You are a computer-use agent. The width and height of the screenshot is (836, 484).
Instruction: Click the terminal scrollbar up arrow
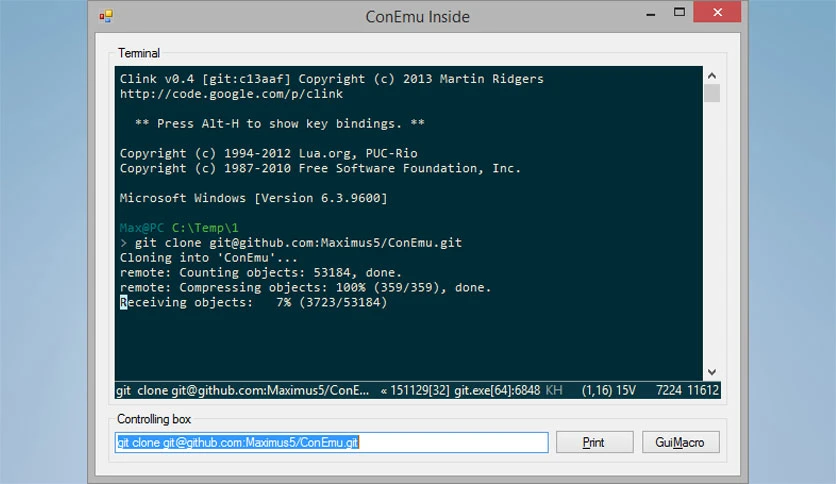(x=712, y=76)
